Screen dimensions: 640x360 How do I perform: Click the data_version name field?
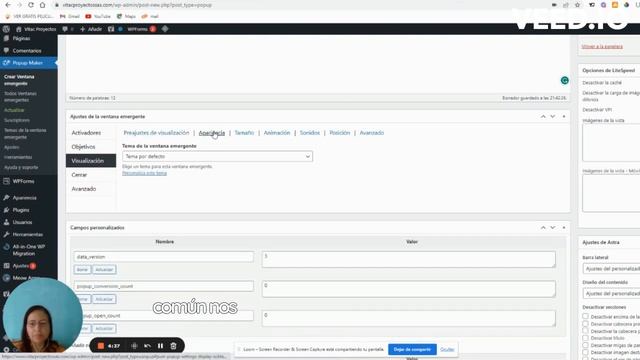[x=164, y=257]
